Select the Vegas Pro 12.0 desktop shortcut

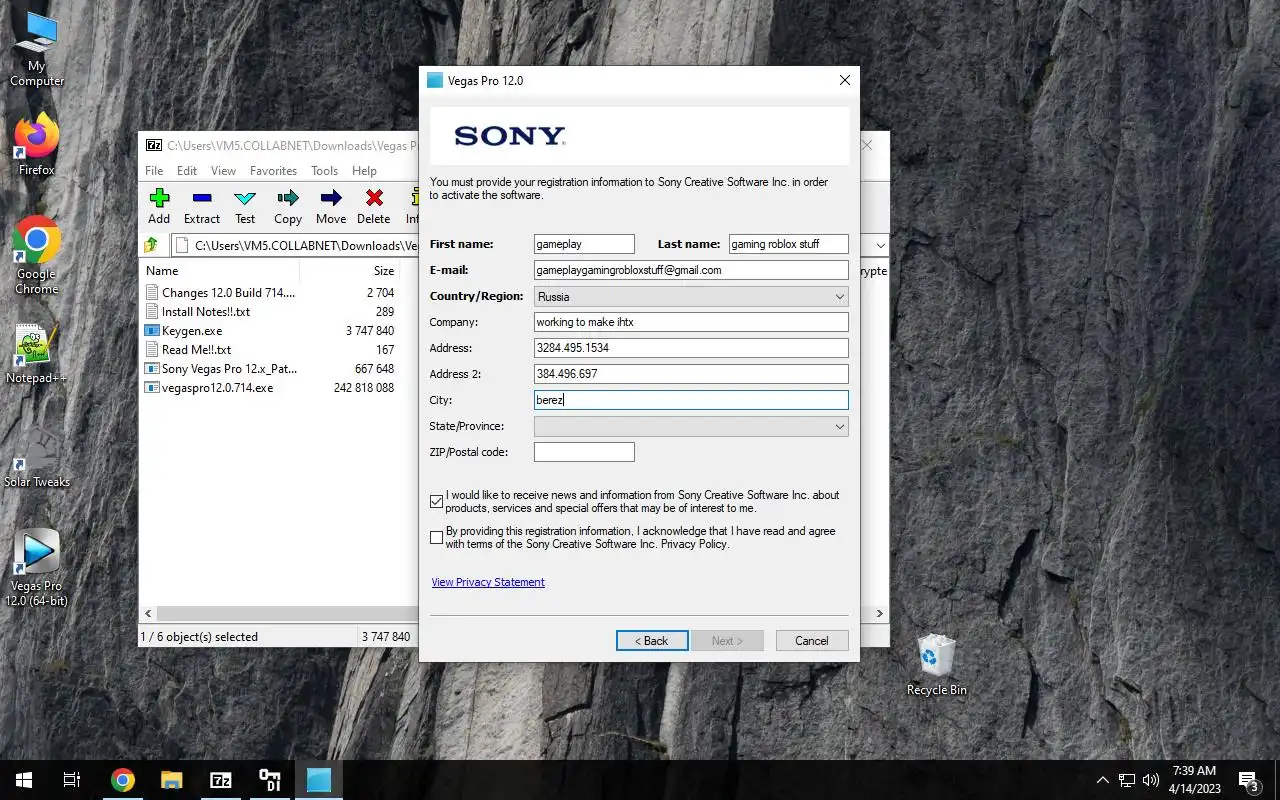[37, 567]
